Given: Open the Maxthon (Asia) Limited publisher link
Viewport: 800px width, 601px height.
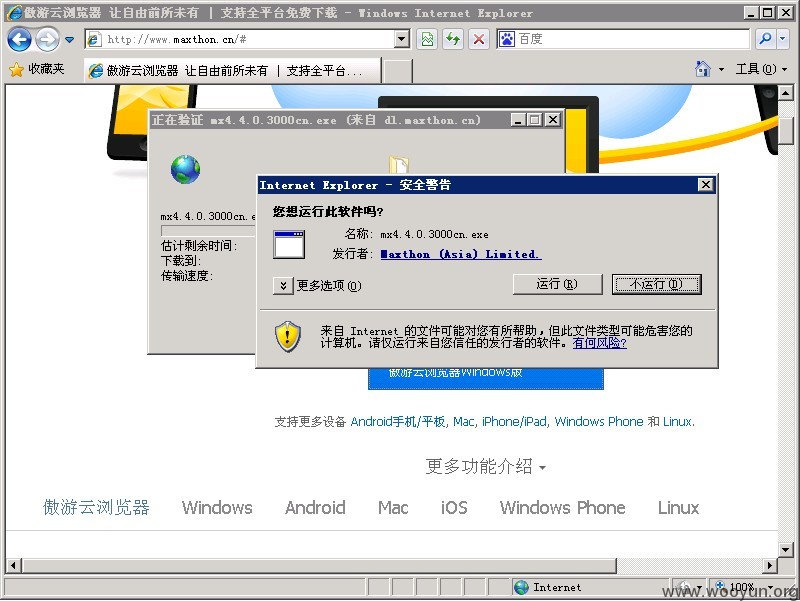Looking at the screenshot, I should click(461, 254).
